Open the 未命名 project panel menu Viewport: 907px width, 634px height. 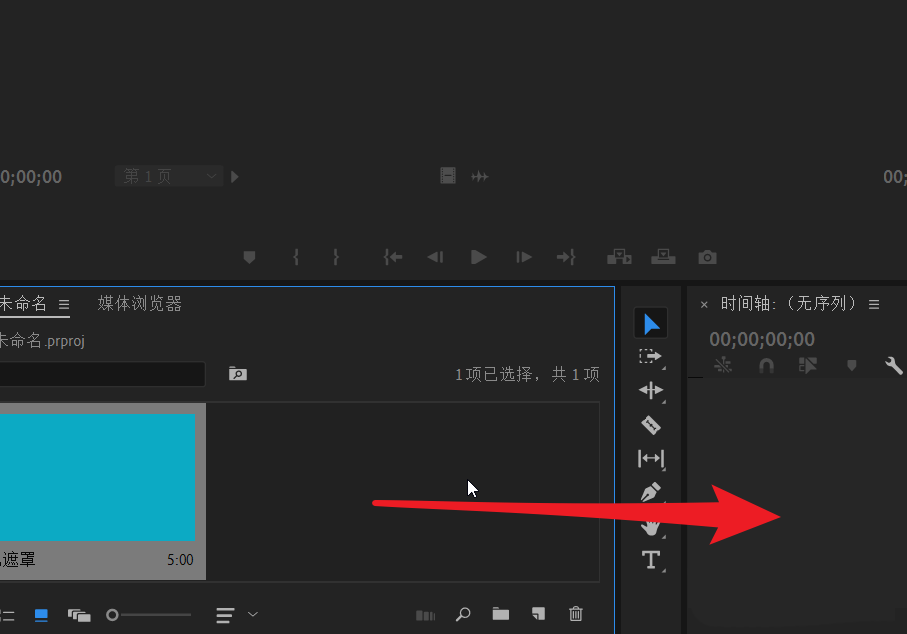(64, 304)
